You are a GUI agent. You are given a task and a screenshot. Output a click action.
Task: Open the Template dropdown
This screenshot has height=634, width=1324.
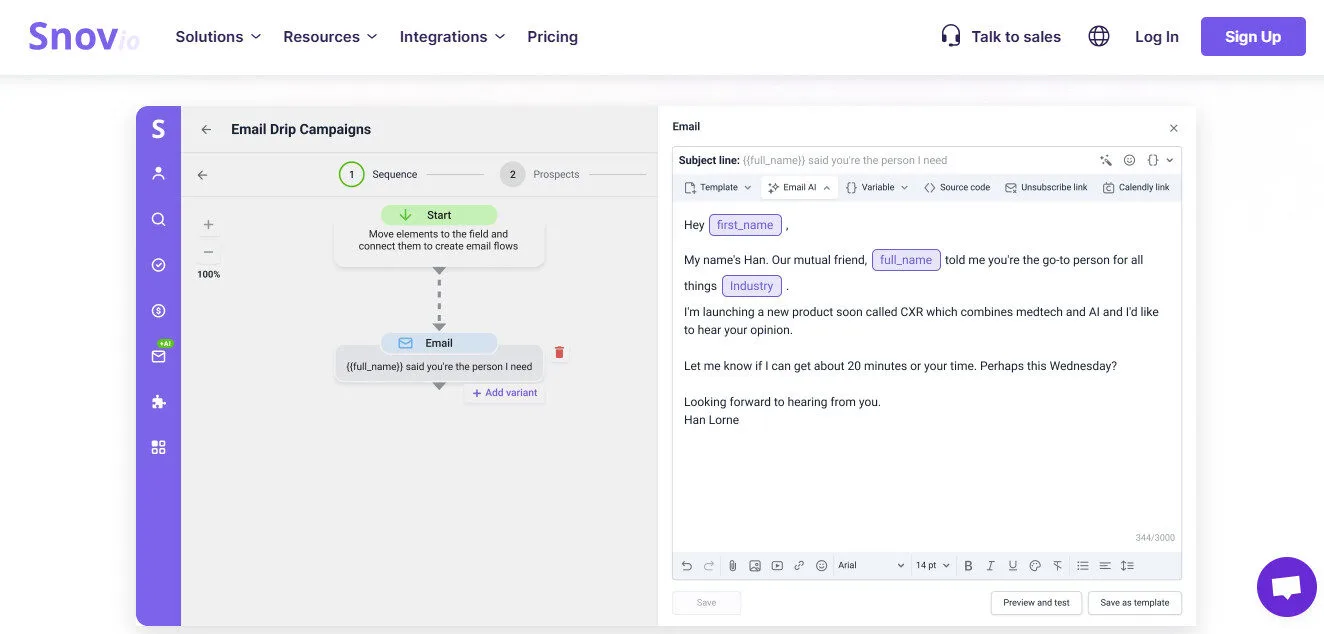pyautogui.click(x=717, y=187)
